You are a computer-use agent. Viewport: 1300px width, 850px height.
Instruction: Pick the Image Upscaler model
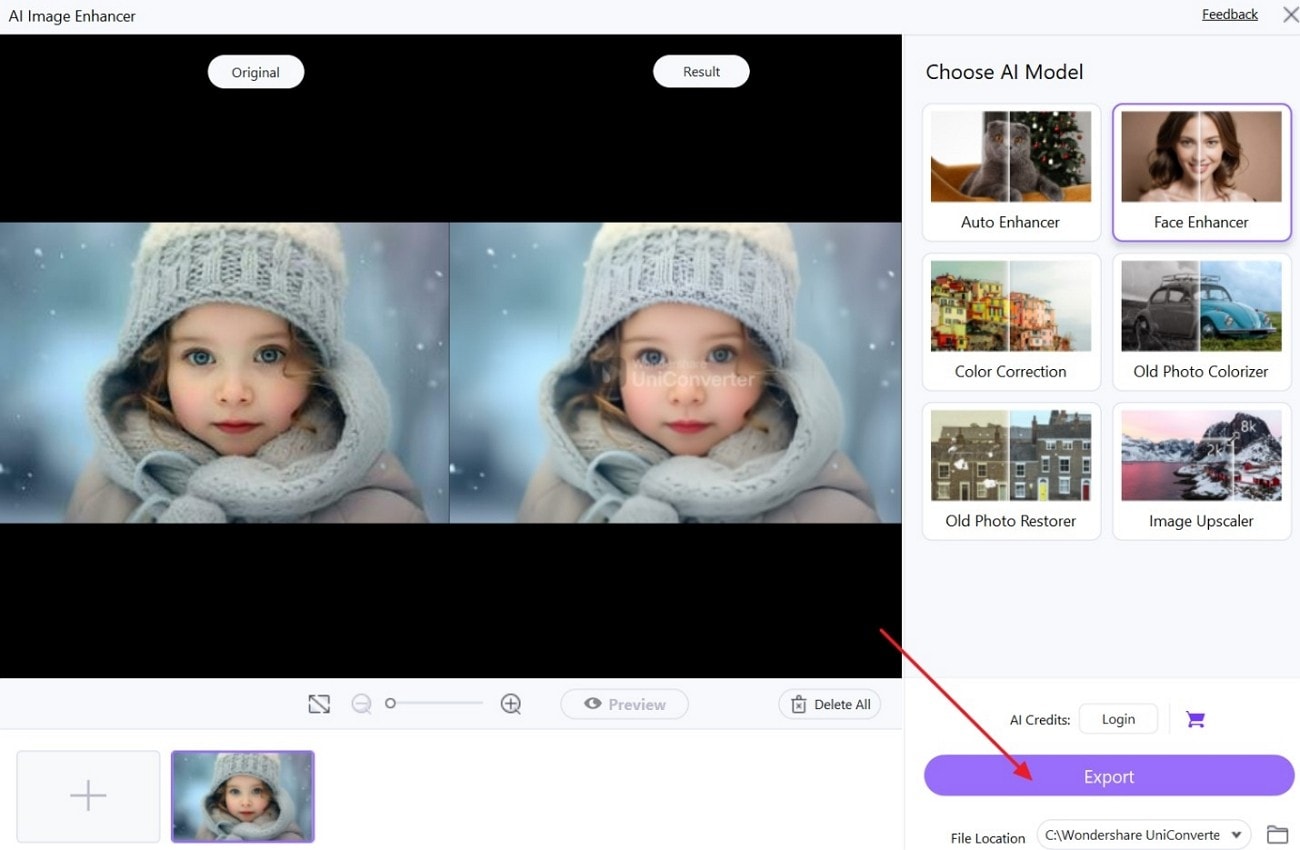coord(1201,471)
